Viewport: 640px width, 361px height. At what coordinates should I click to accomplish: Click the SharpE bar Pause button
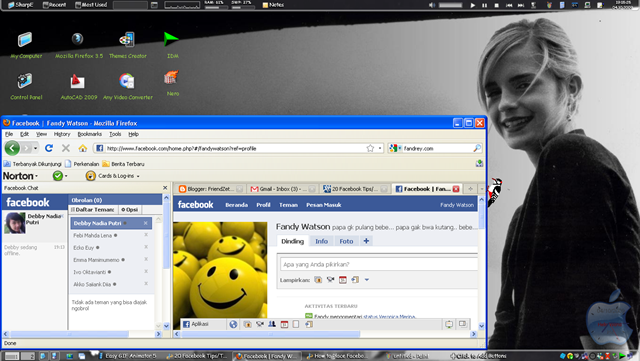[x=484, y=5]
